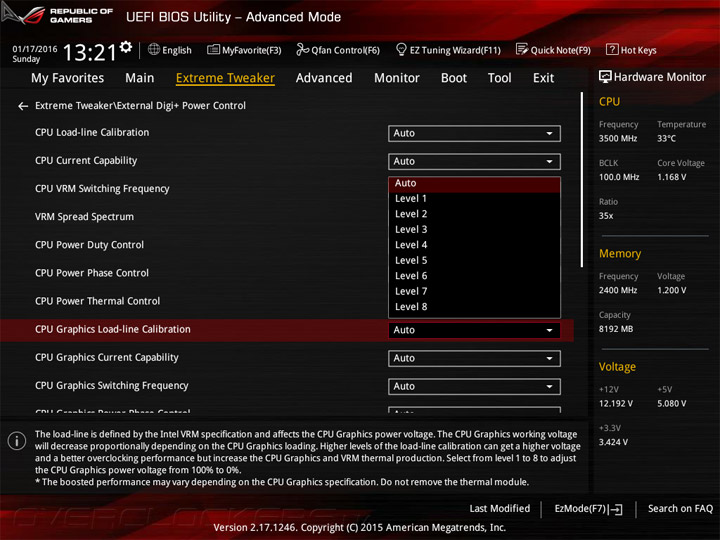Switch to My Favorites tab
720x540 pixels.
[x=68, y=78]
